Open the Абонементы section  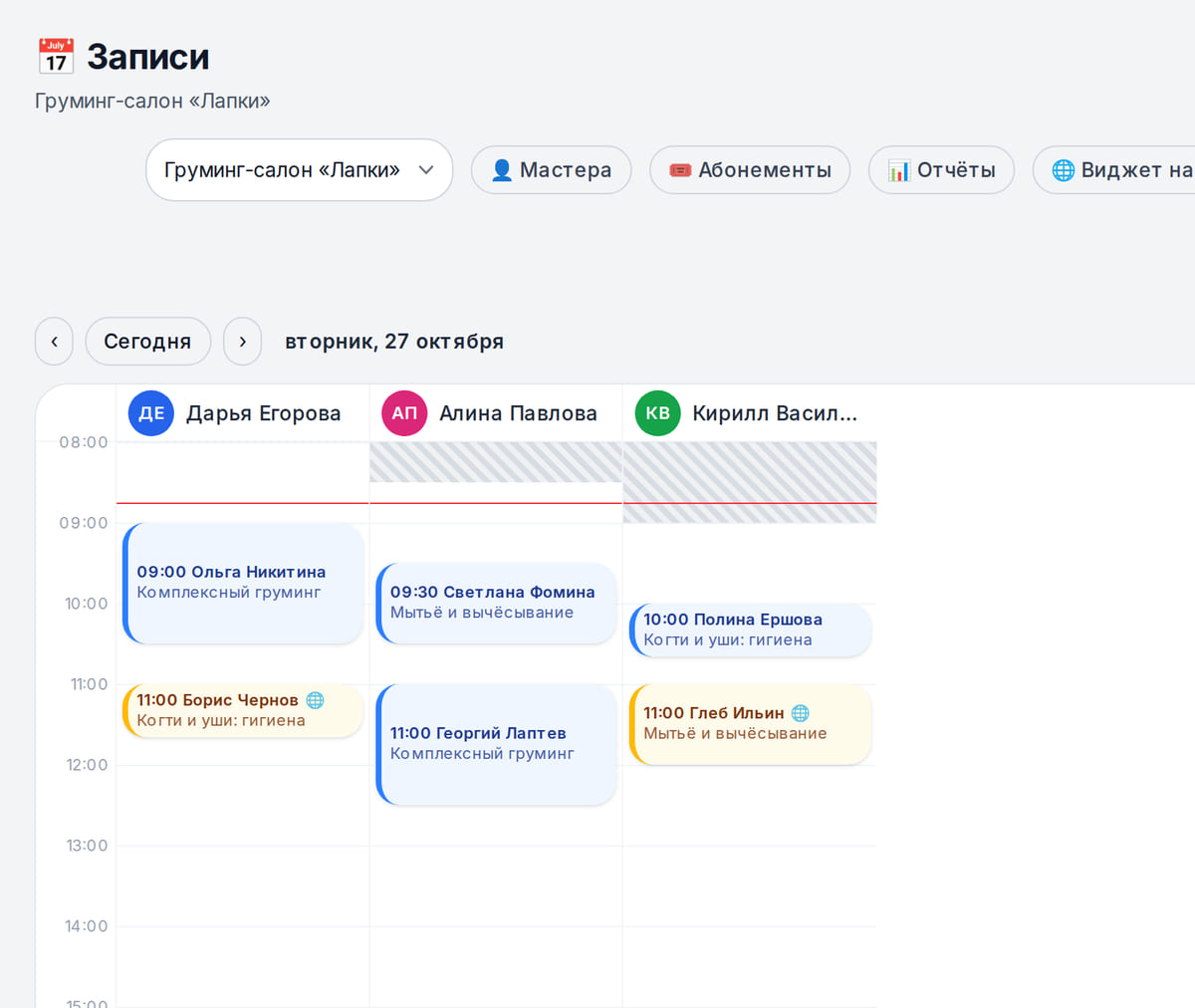point(750,170)
